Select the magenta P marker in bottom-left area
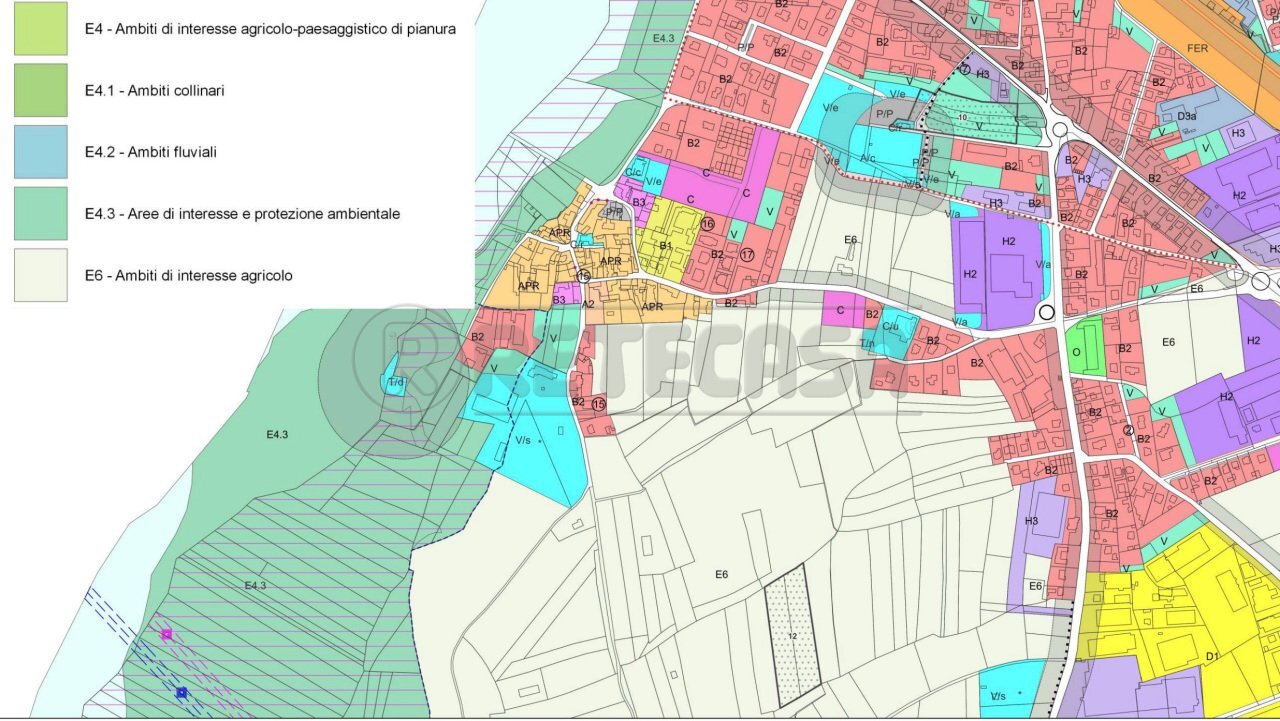The image size is (1280, 721). click(166, 633)
